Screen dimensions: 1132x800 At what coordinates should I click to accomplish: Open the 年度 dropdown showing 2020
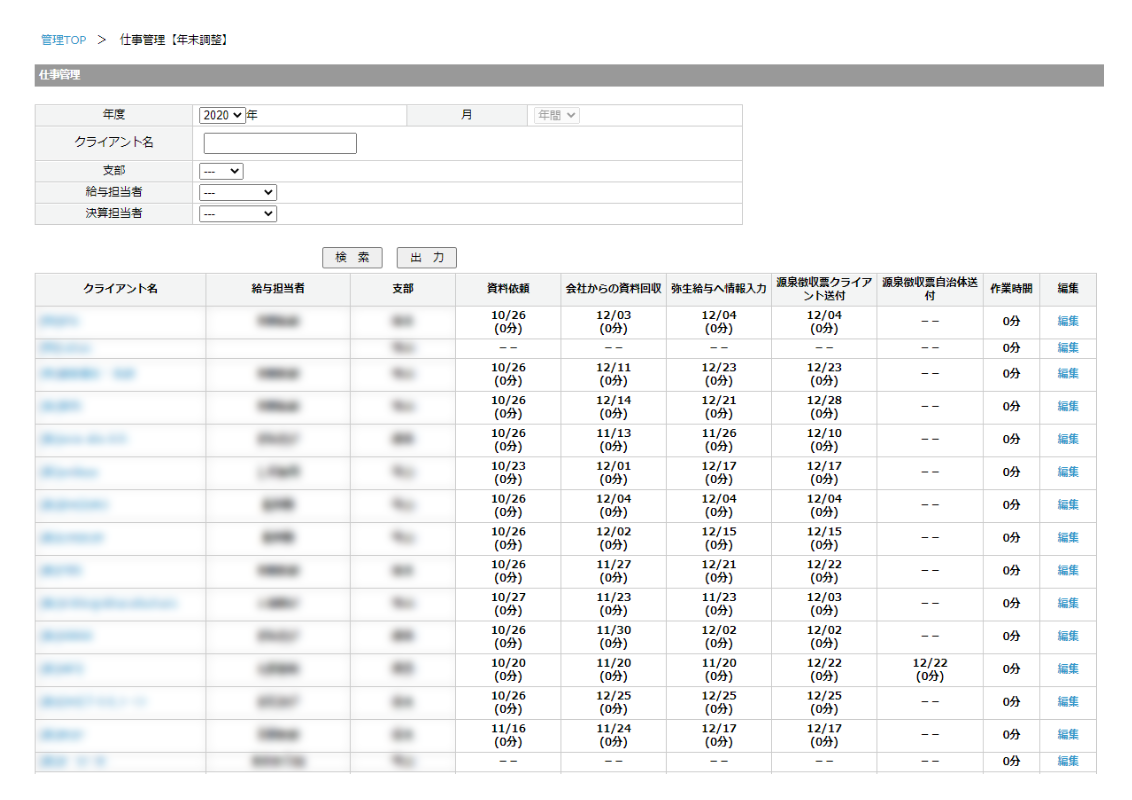pyautogui.click(x=222, y=115)
